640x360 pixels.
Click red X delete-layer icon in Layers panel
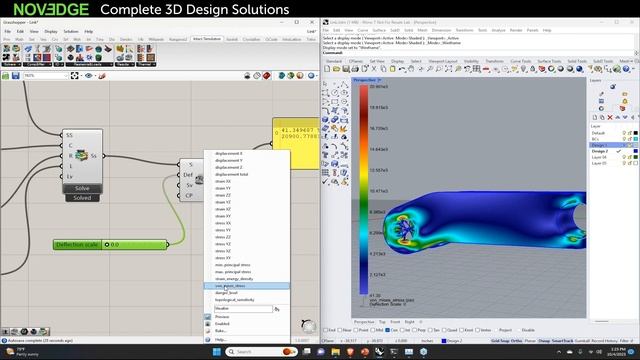click(x=610, y=118)
